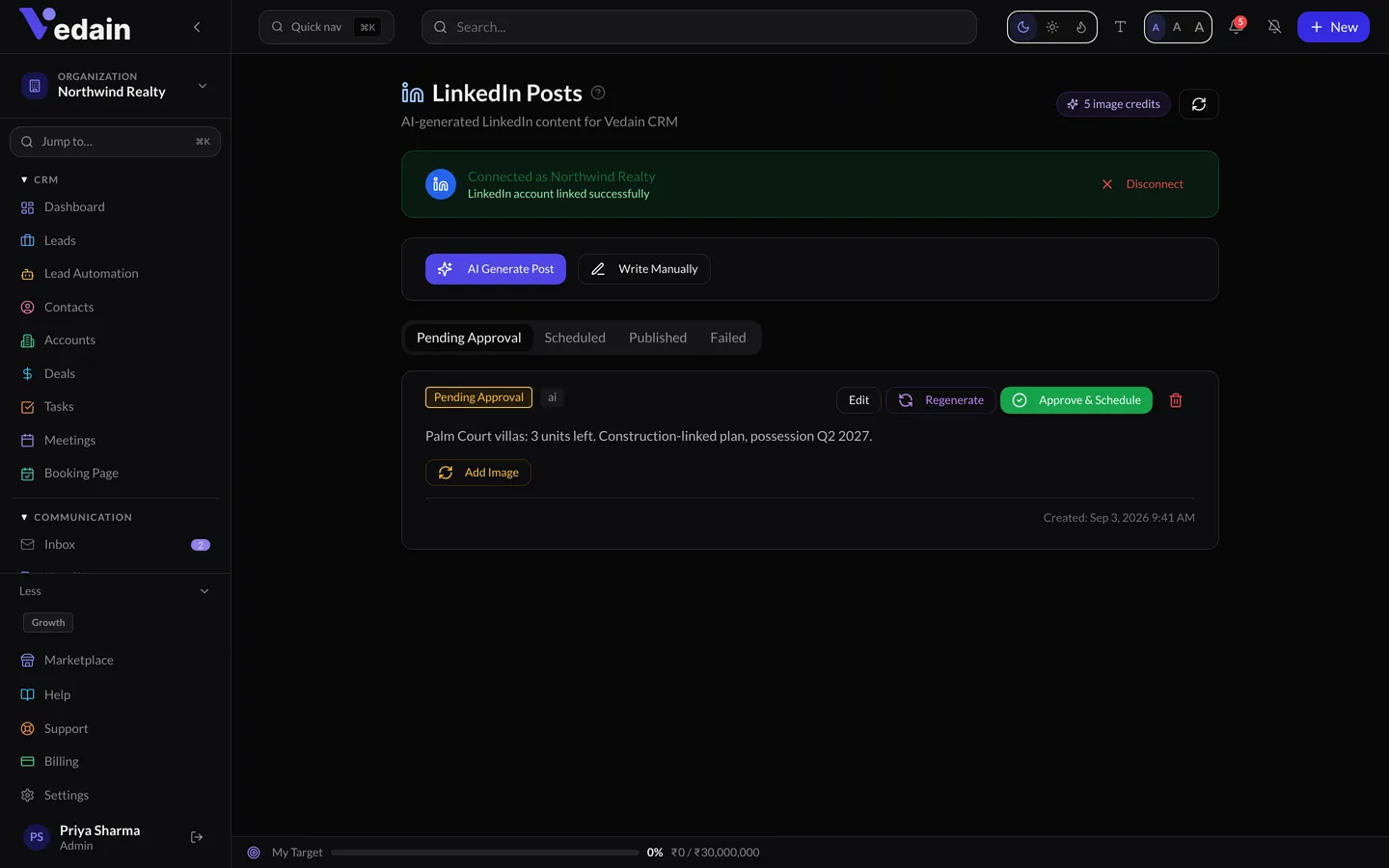The width and height of the screenshot is (1389, 868).
Task: Open Contacts from the sidebar icon
Action: [x=27, y=308]
